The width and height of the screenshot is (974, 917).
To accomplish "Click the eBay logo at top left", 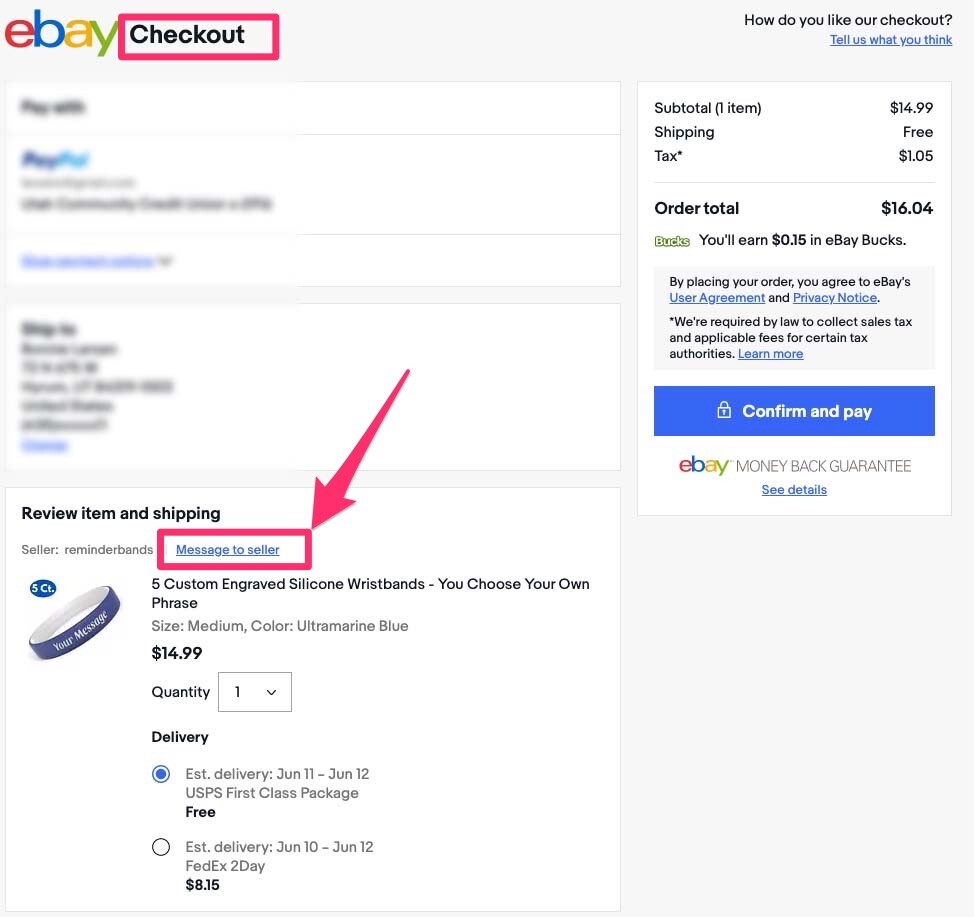I will click(x=60, y=33).
